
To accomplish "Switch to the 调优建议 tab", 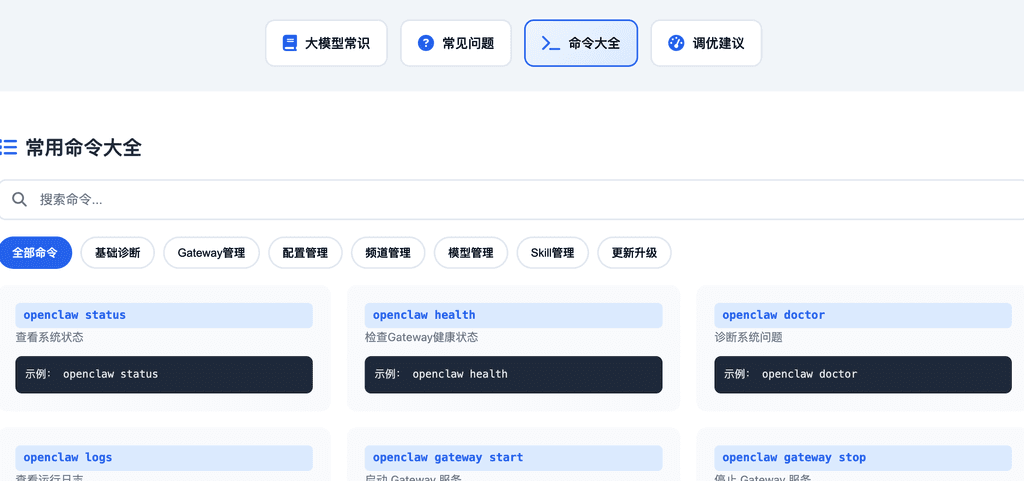I will (x=706, y=43).
